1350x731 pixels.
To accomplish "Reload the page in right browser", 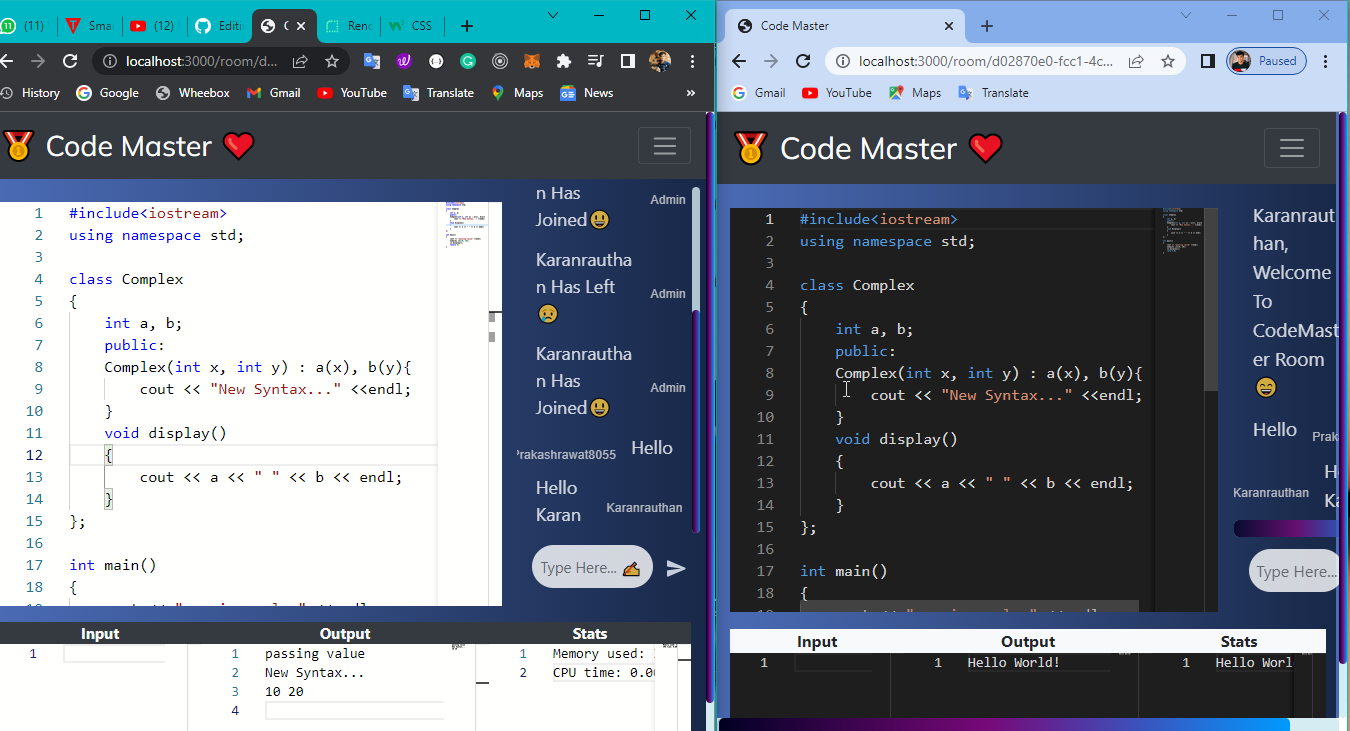I will click(802, 61).
